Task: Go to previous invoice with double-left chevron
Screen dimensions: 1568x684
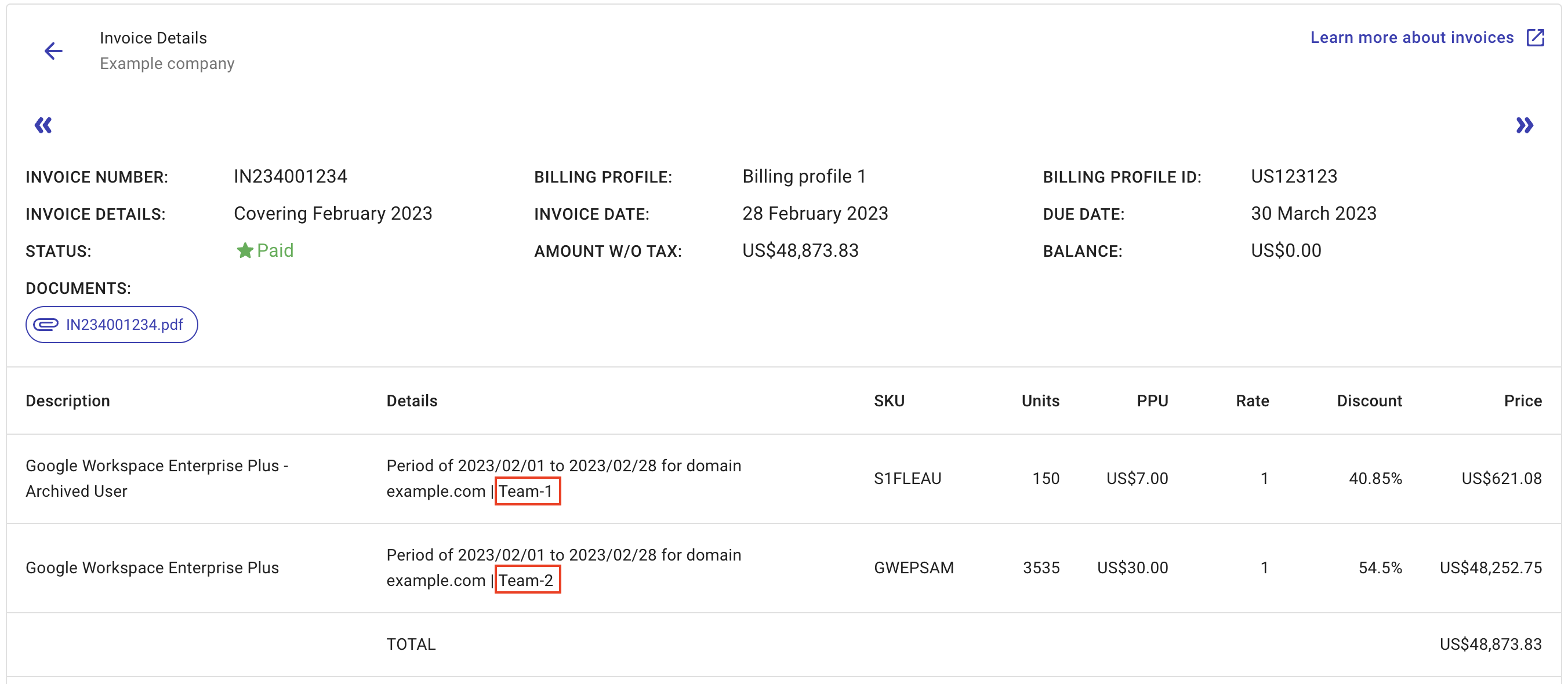Action: tap(43, 125)
